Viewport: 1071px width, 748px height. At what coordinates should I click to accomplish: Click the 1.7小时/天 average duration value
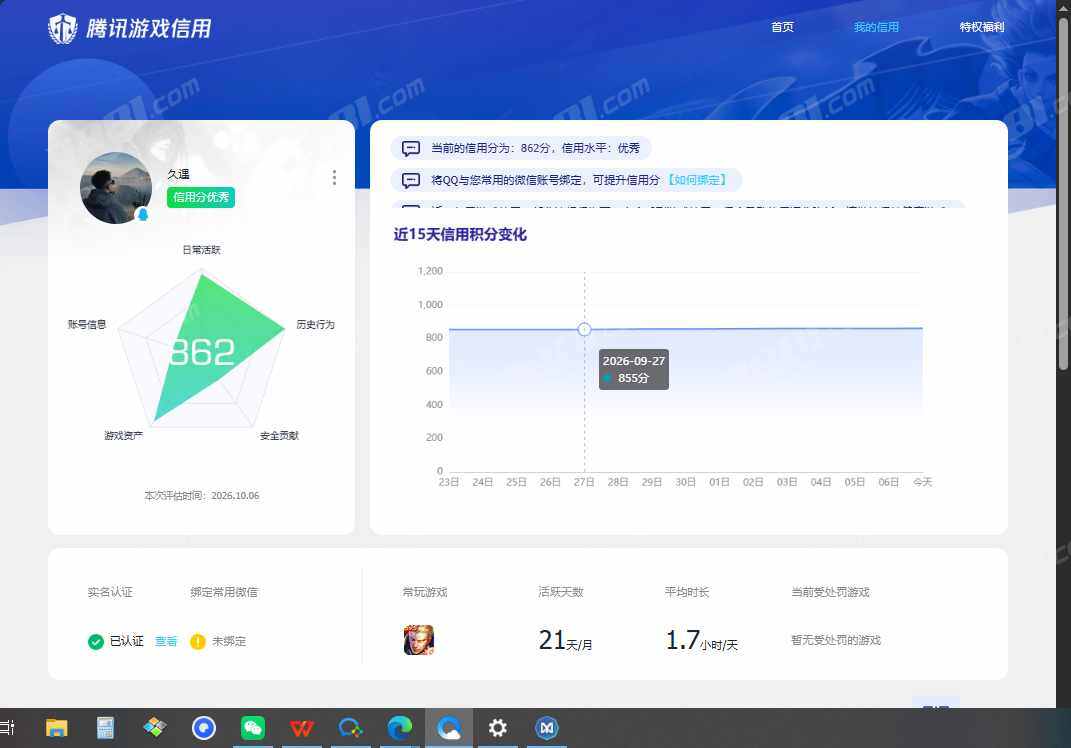[x=701, y=641]
